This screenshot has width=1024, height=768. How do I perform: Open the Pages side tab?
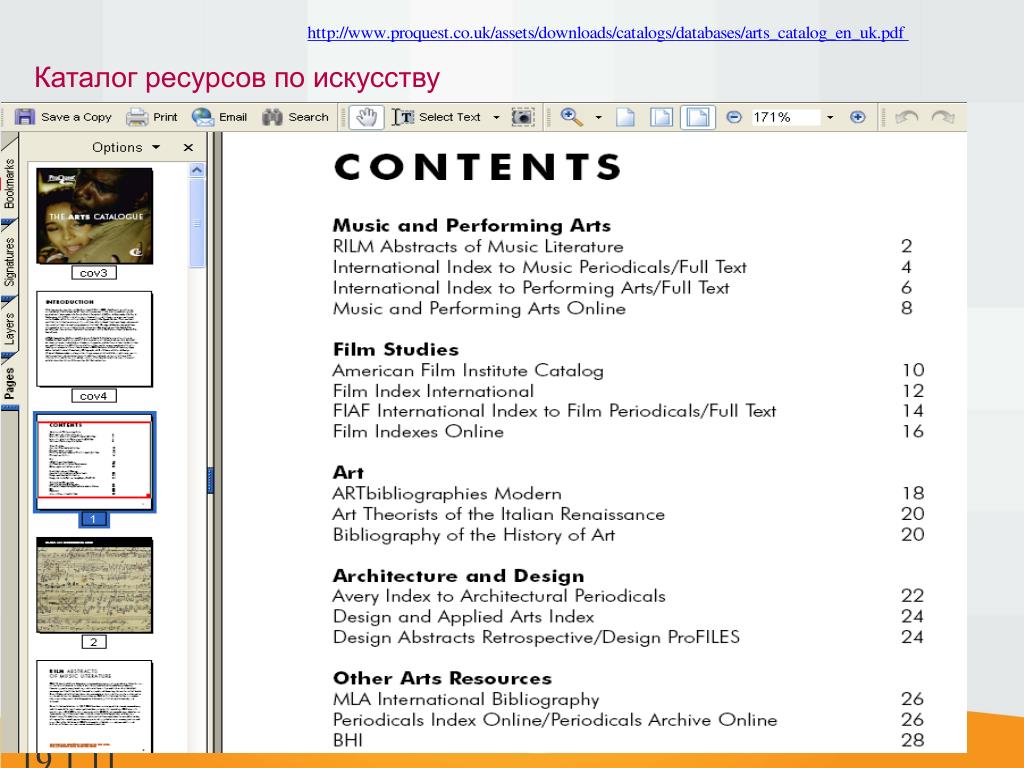pyautogui.click(x=9, y=383)
